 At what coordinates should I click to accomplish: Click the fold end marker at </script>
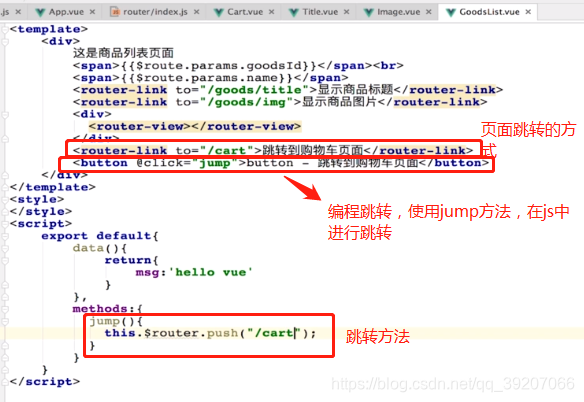tap(5, 382)
